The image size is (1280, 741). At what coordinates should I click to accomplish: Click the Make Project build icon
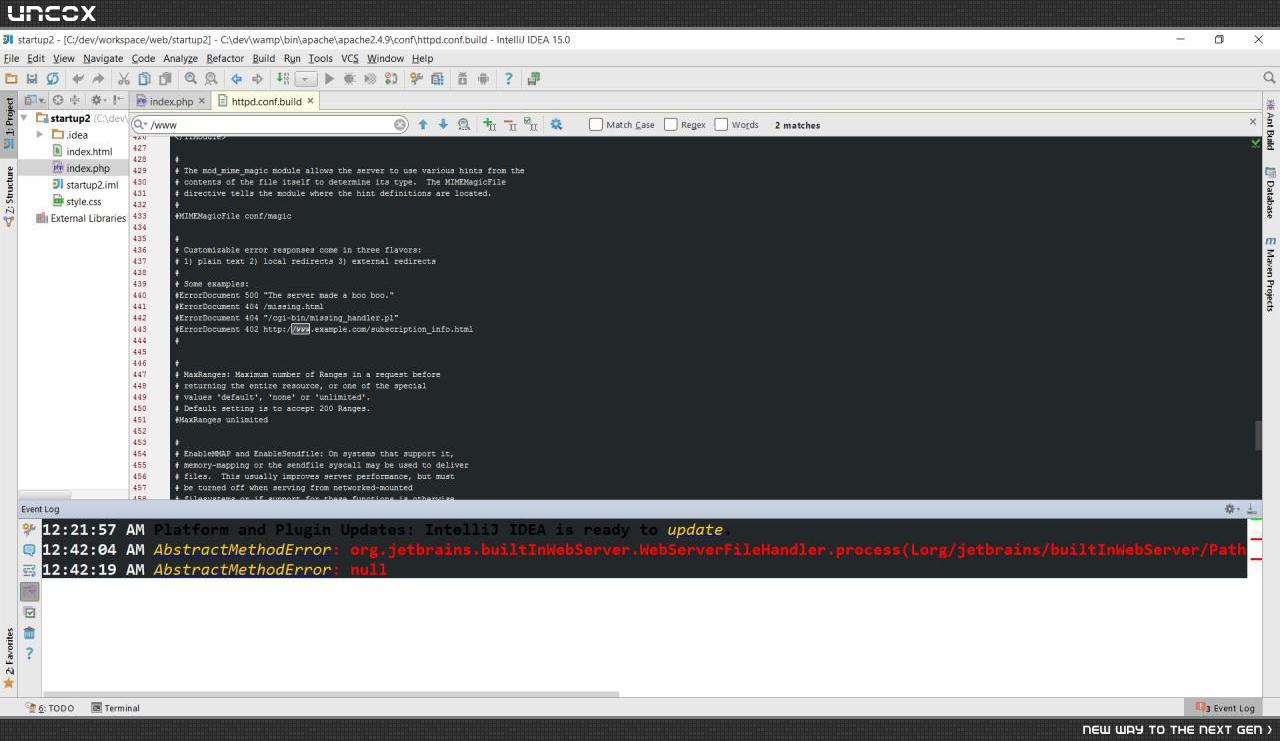[x=283, y=78]
